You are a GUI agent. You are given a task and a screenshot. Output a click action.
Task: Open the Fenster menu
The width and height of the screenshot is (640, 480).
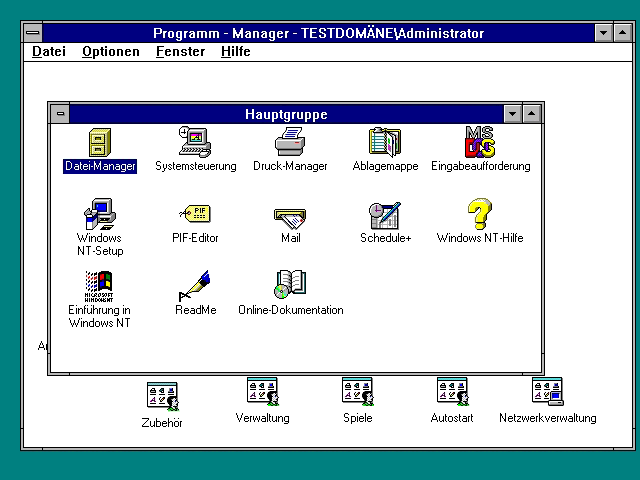tap(180, 51)
